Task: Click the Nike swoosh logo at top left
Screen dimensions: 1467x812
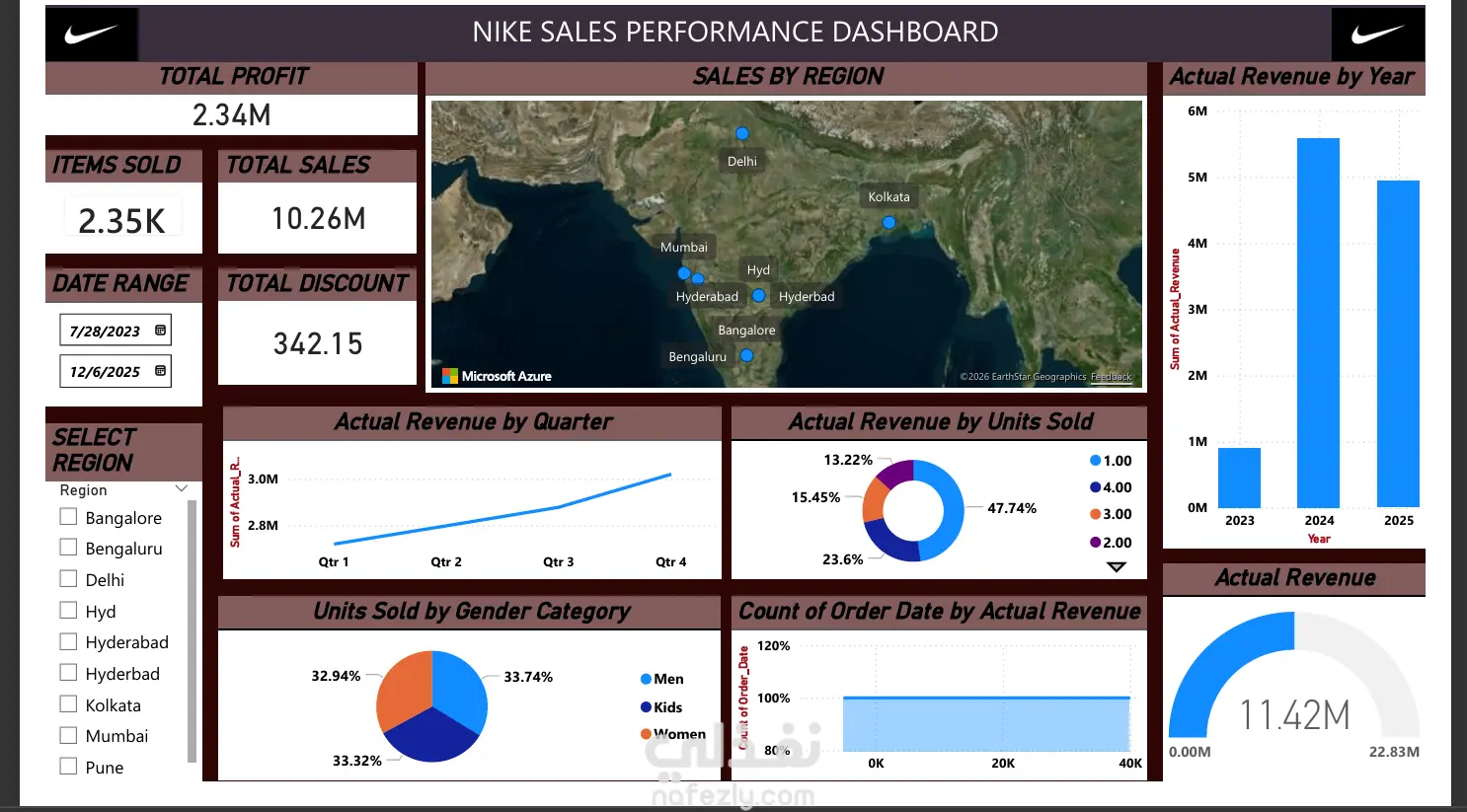Action: [x=91, y=35]
